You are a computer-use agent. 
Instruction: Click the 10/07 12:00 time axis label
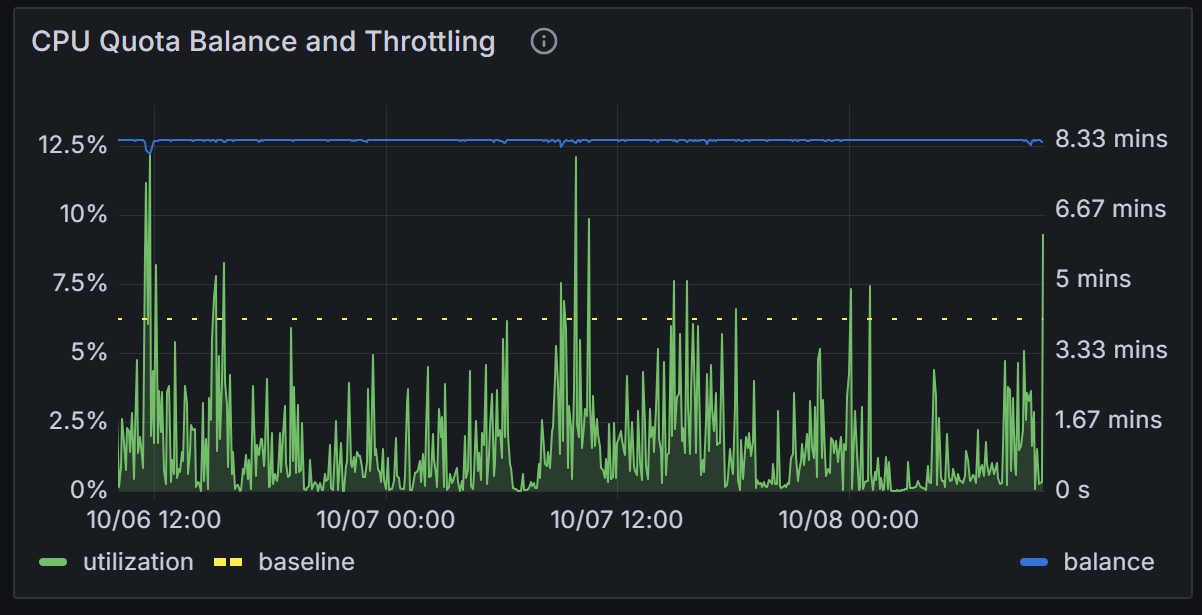click(616, 520)
